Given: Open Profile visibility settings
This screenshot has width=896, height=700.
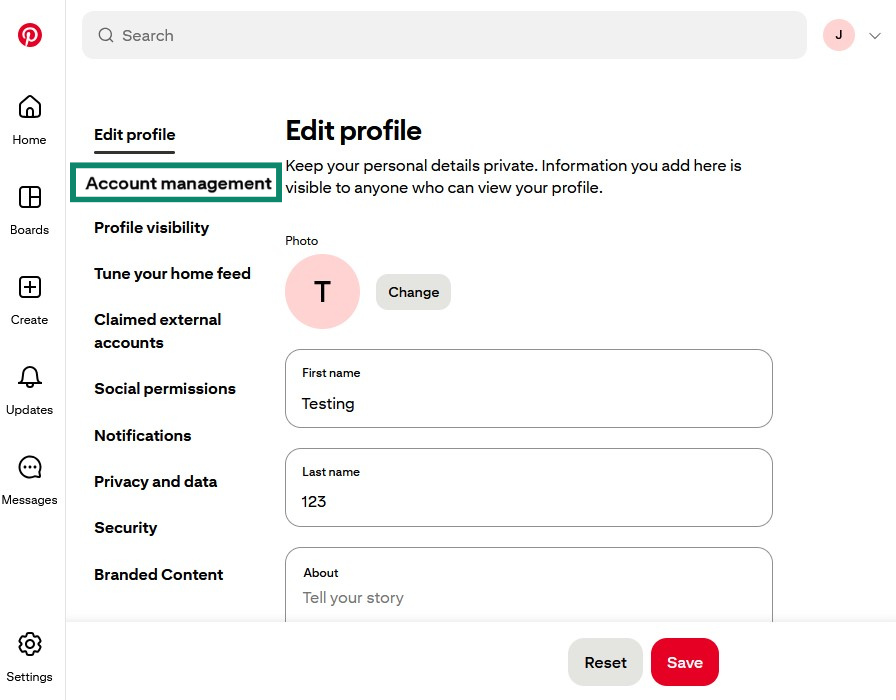Looking at the screenshot, I should [x=151, y=228].
